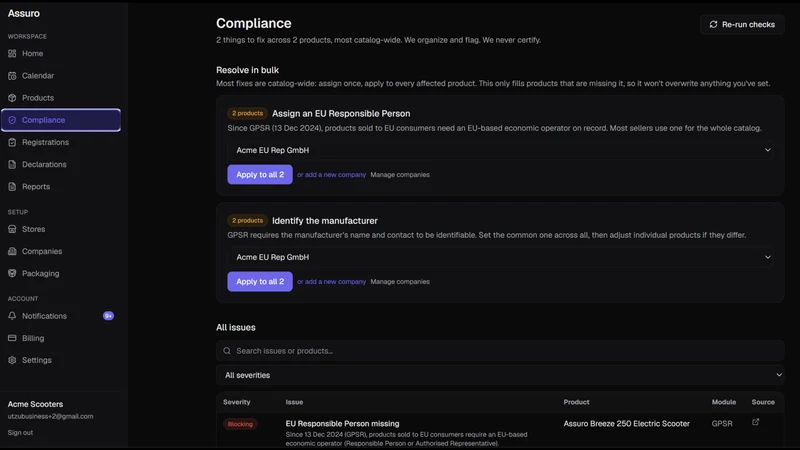This screenshot has width=800, height=450.
Task: Open the manufacturer company dropdown
Action: click(500, 257)
